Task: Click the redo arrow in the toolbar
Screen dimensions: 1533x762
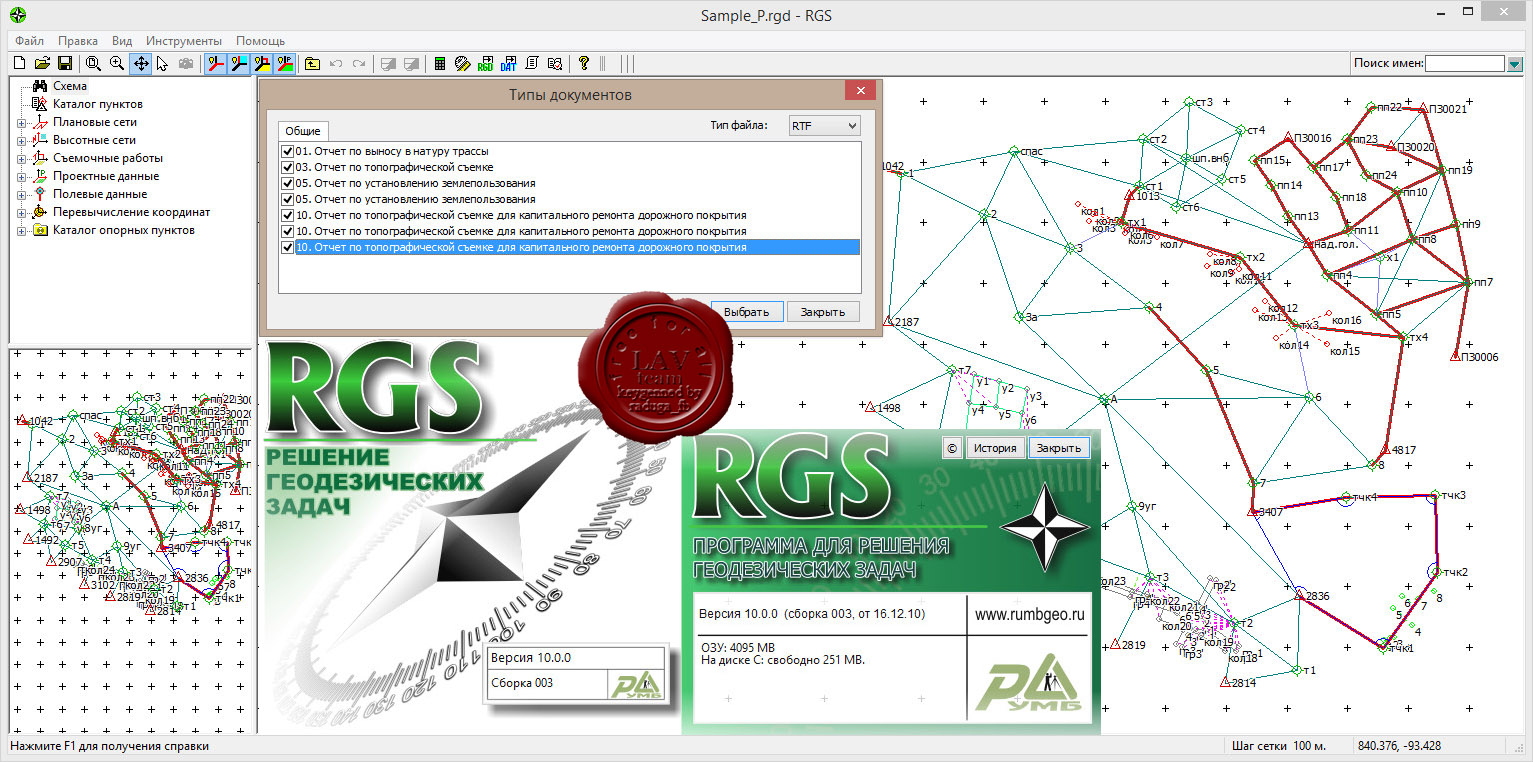Action: 359,64
